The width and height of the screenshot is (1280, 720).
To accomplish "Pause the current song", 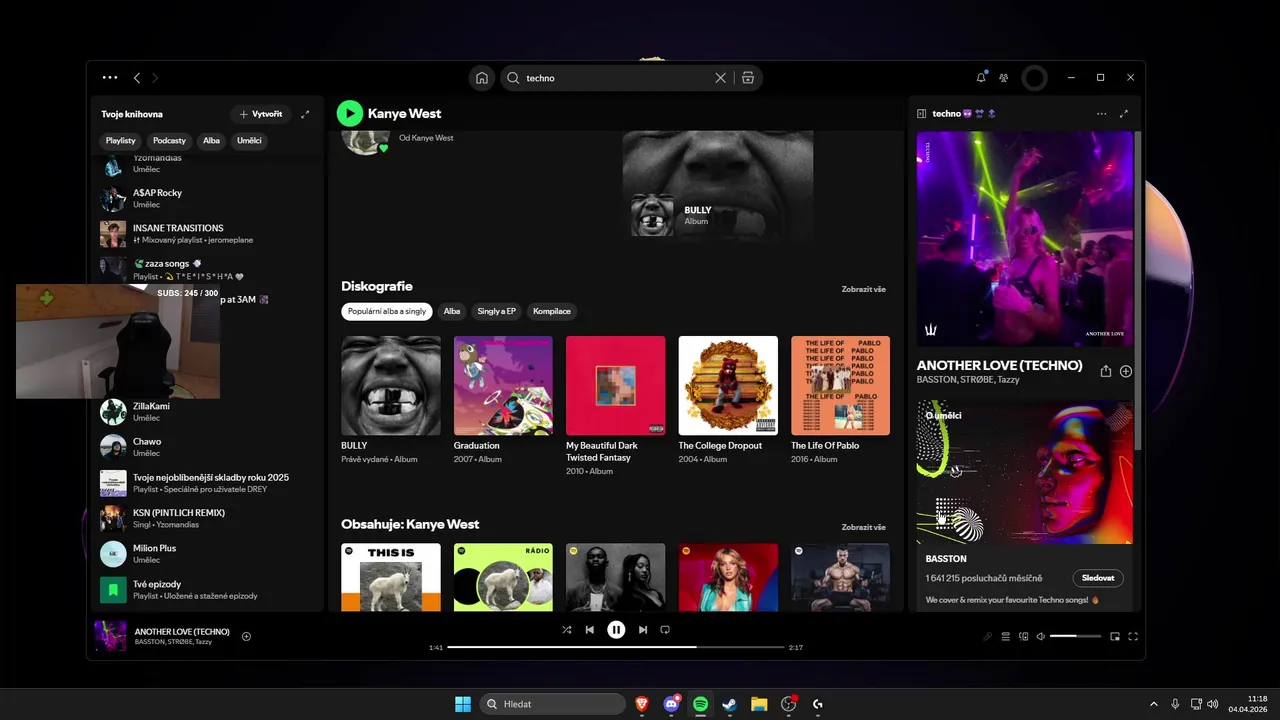I will 616,630.
